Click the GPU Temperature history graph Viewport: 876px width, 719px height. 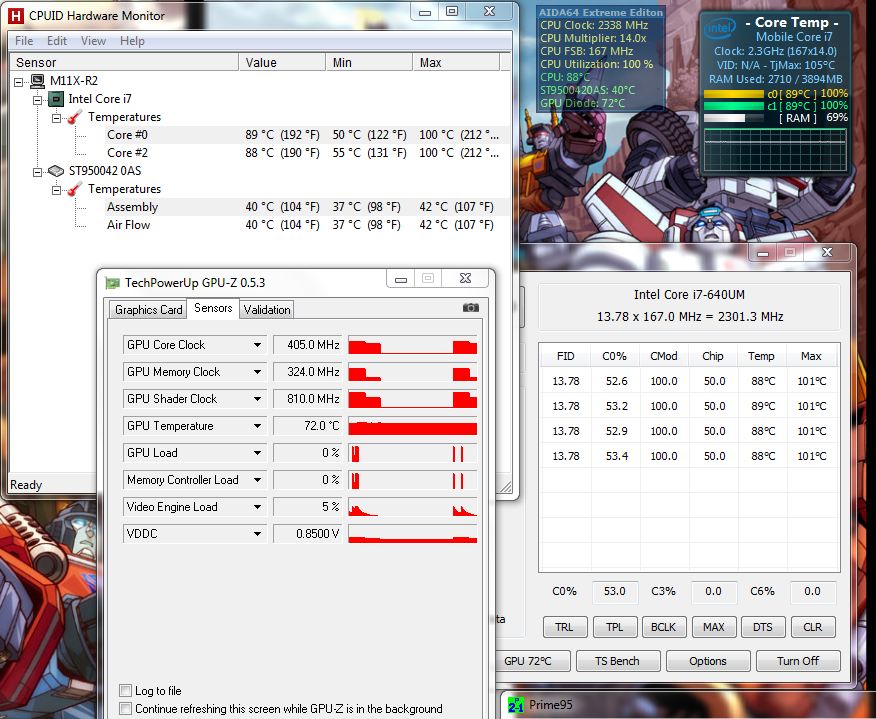point(413,426)
